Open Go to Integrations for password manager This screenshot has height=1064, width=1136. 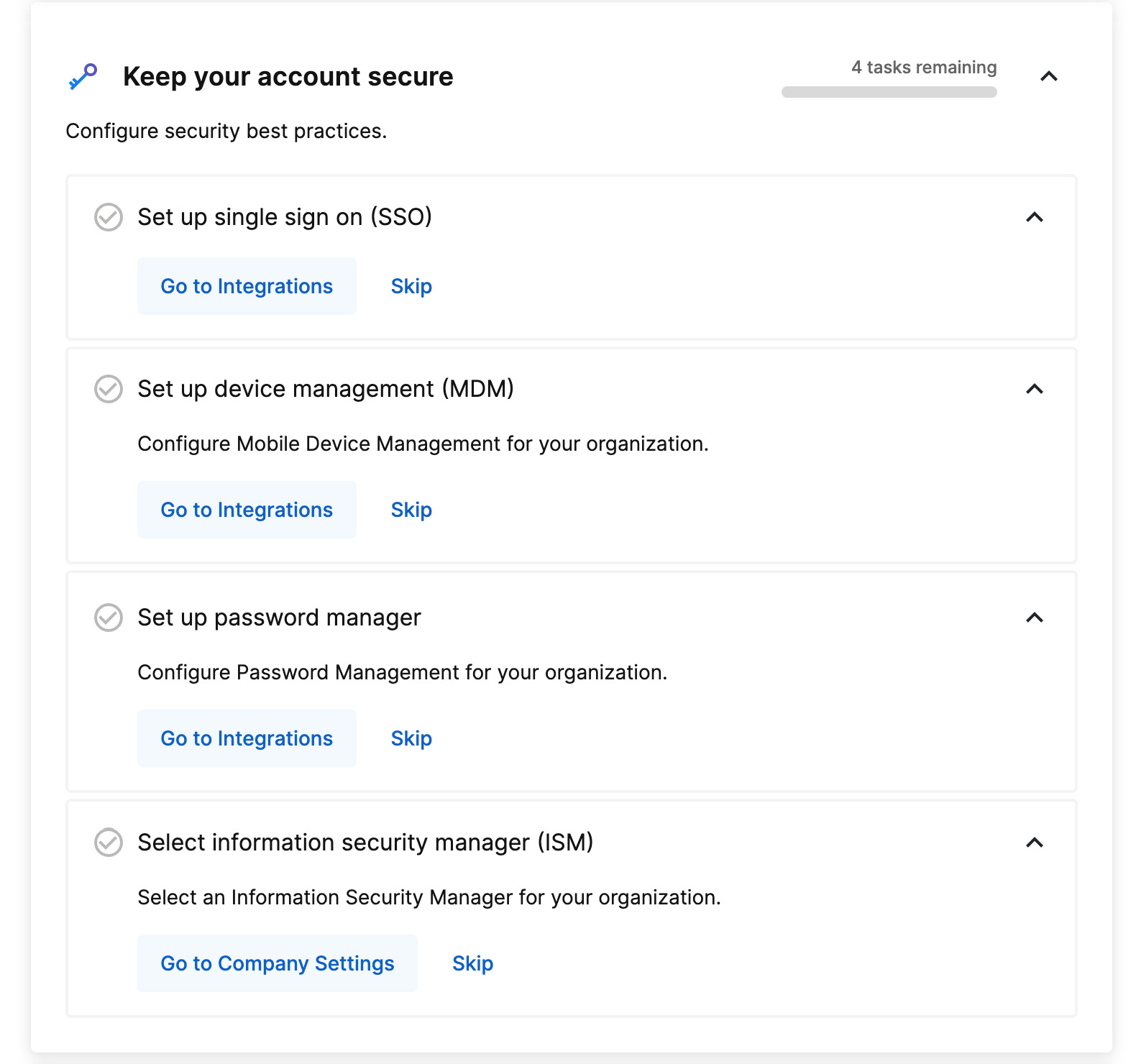pyautogui.click(x=247, y=738)
